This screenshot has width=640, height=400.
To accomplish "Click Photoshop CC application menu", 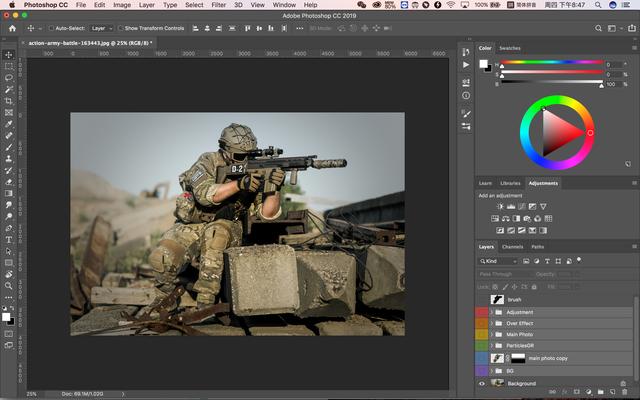I will [45, 5].
